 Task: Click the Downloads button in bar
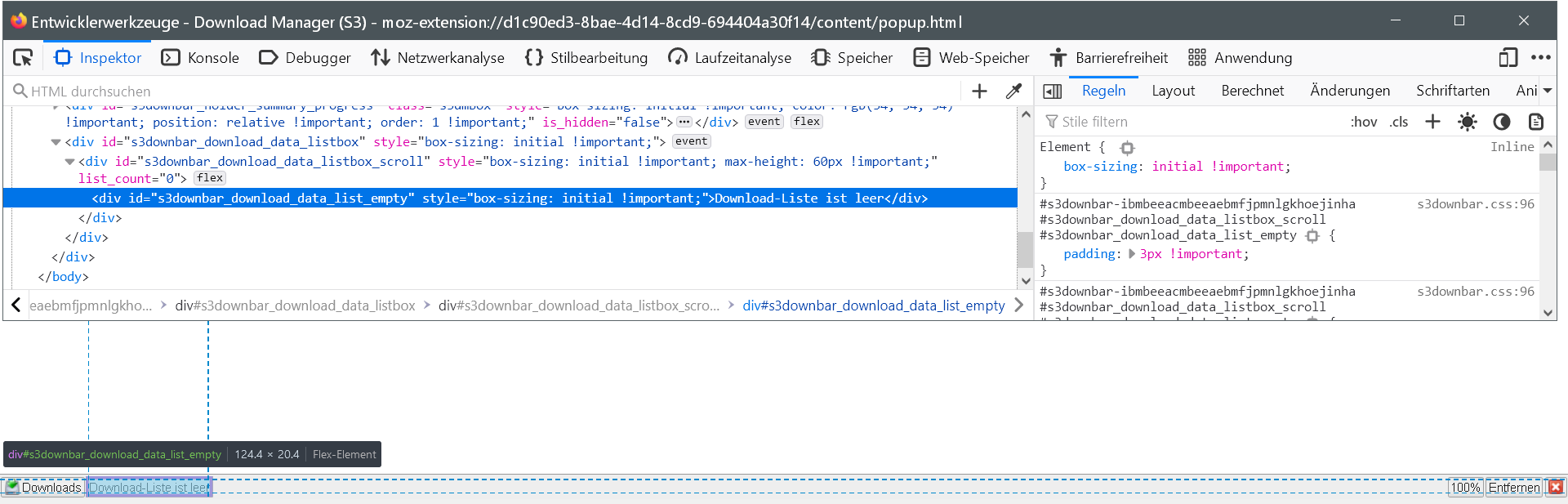pos(43,488)
